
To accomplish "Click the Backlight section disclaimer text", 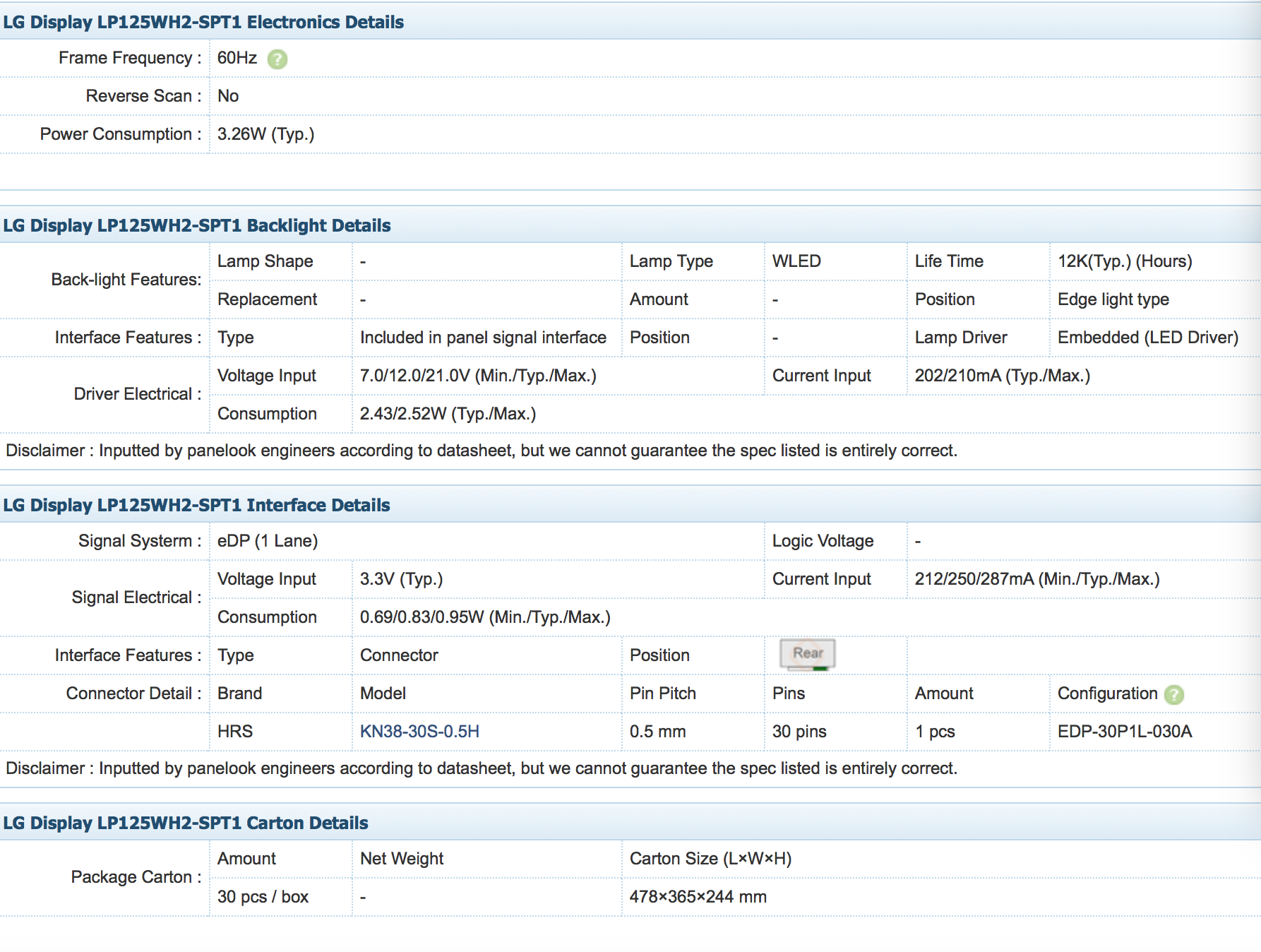I will [x=482, y=451].
